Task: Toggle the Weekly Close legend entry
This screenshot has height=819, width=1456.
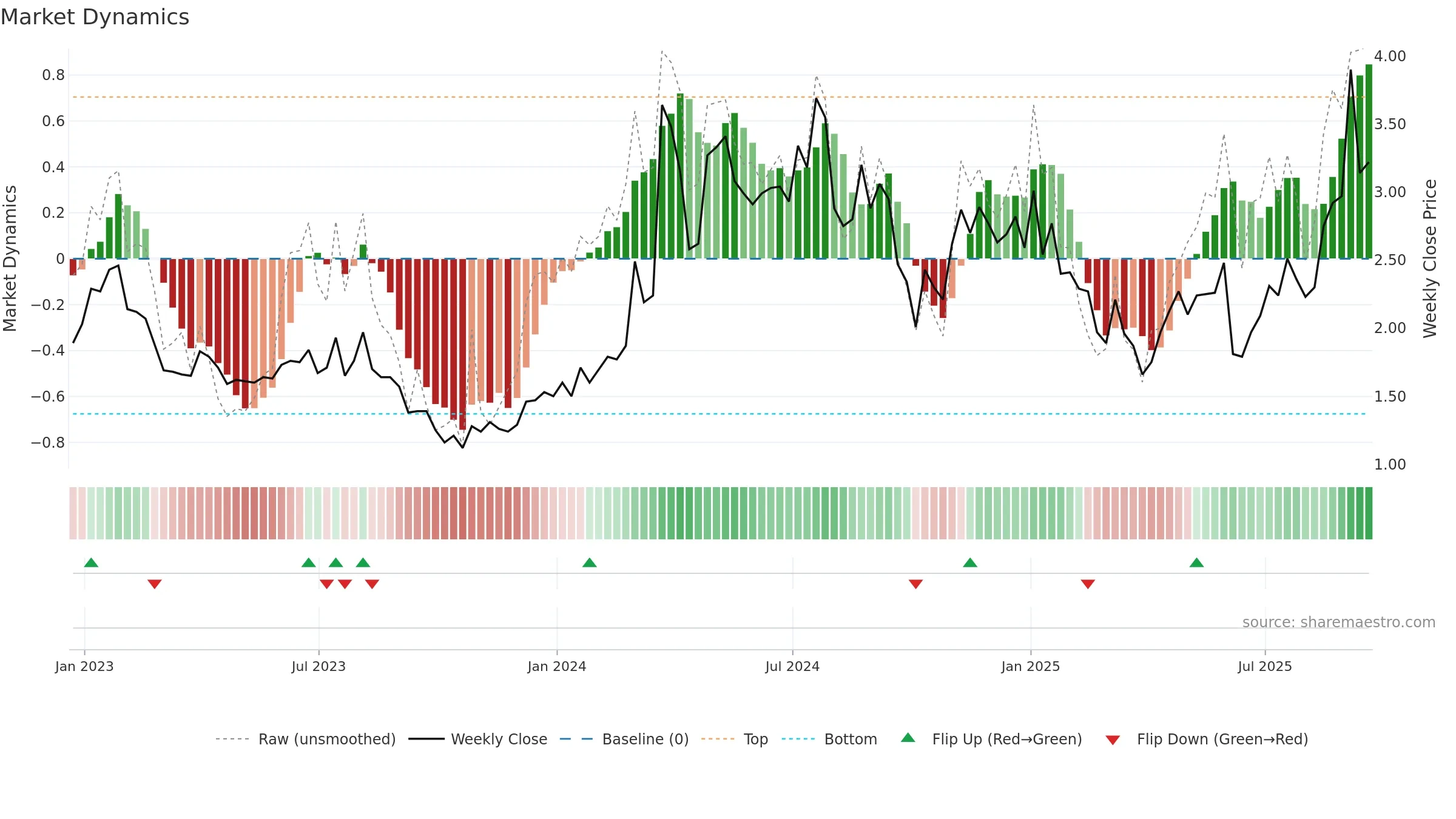Action: (x=478, y=739)
